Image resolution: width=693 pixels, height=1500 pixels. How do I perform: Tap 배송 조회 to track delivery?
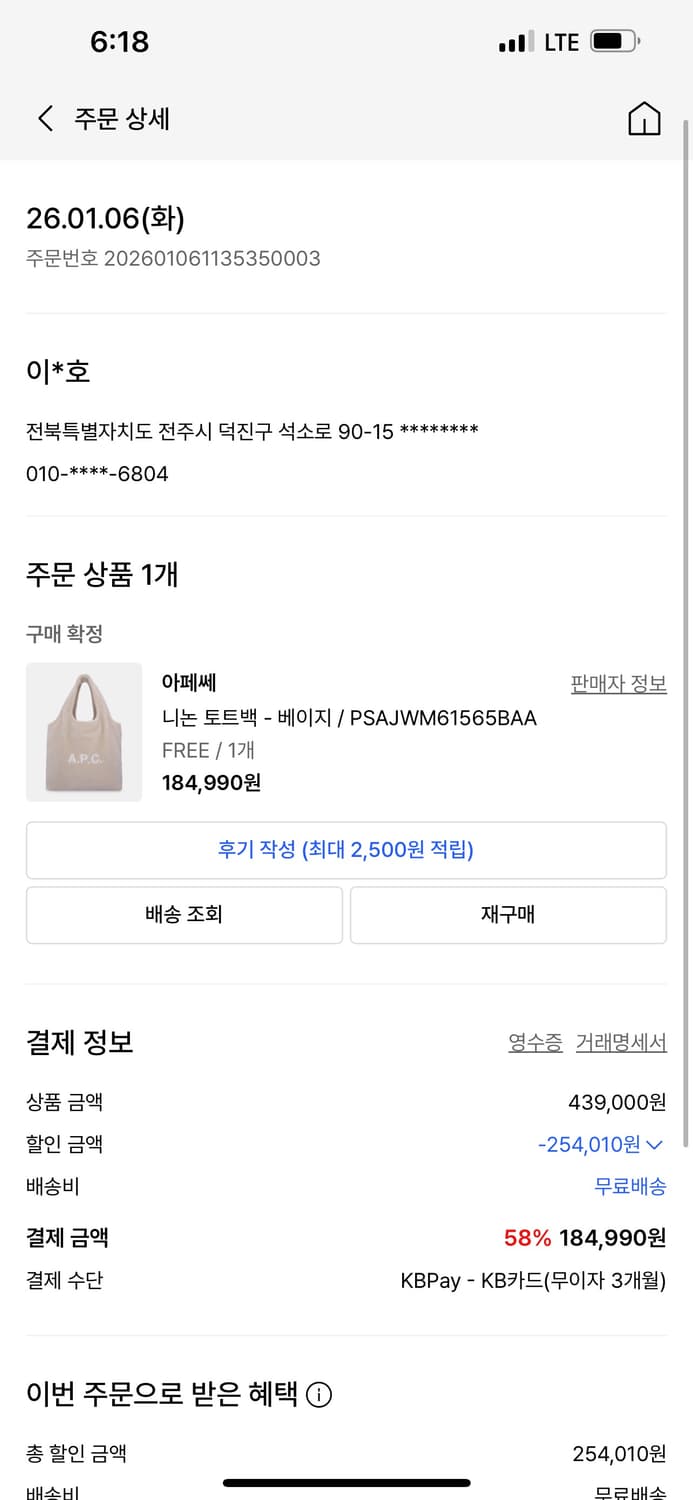[184, 914]
